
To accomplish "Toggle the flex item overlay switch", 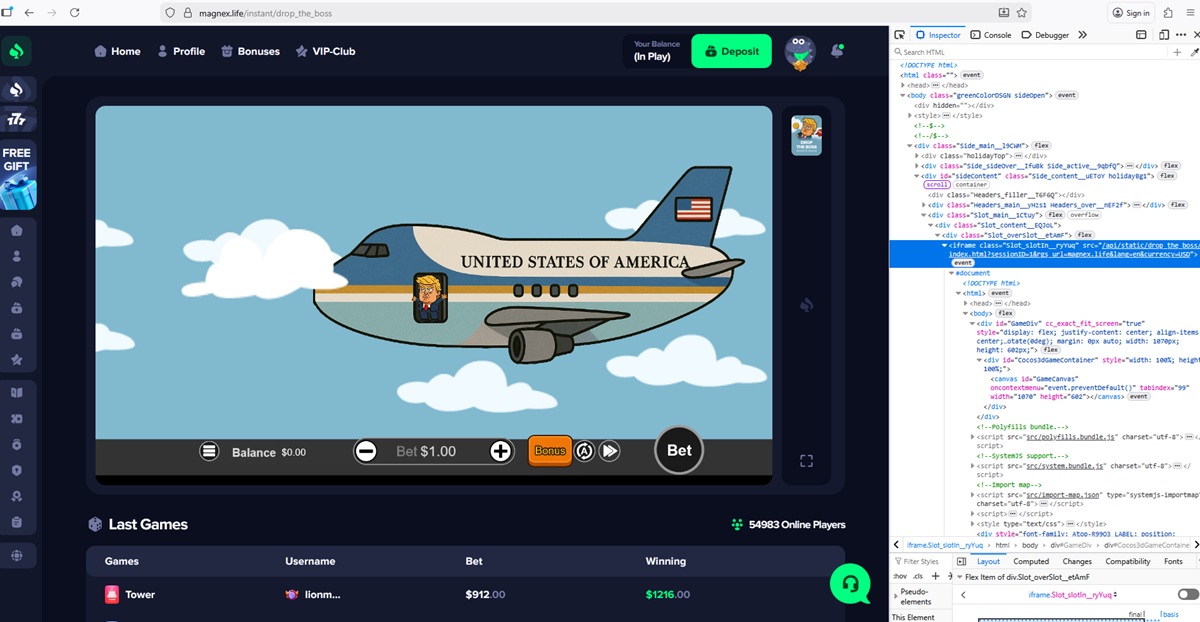I will coord(1187,595).
